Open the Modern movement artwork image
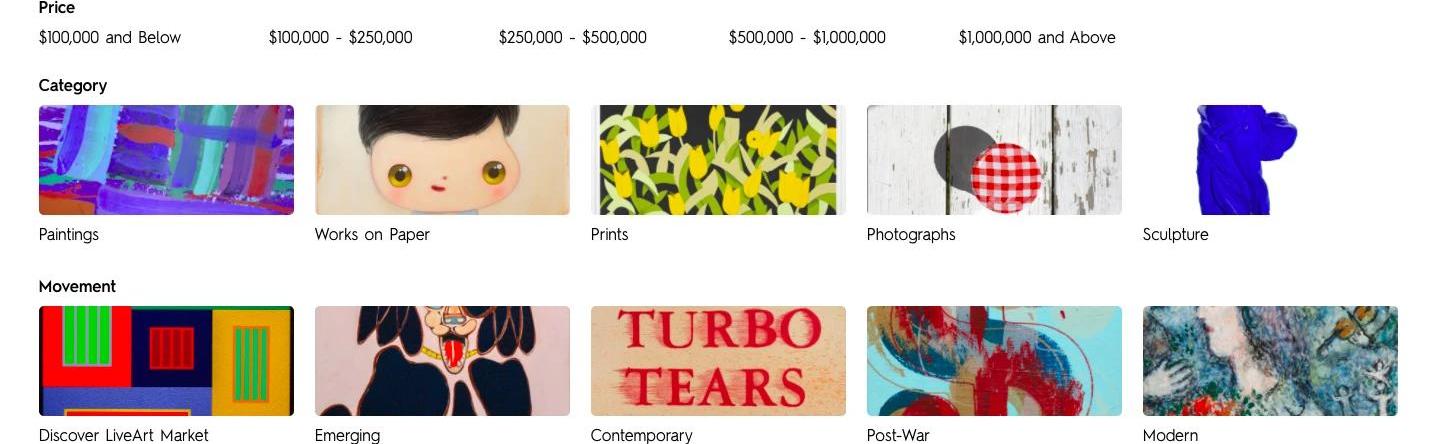 coord(1270,361)
